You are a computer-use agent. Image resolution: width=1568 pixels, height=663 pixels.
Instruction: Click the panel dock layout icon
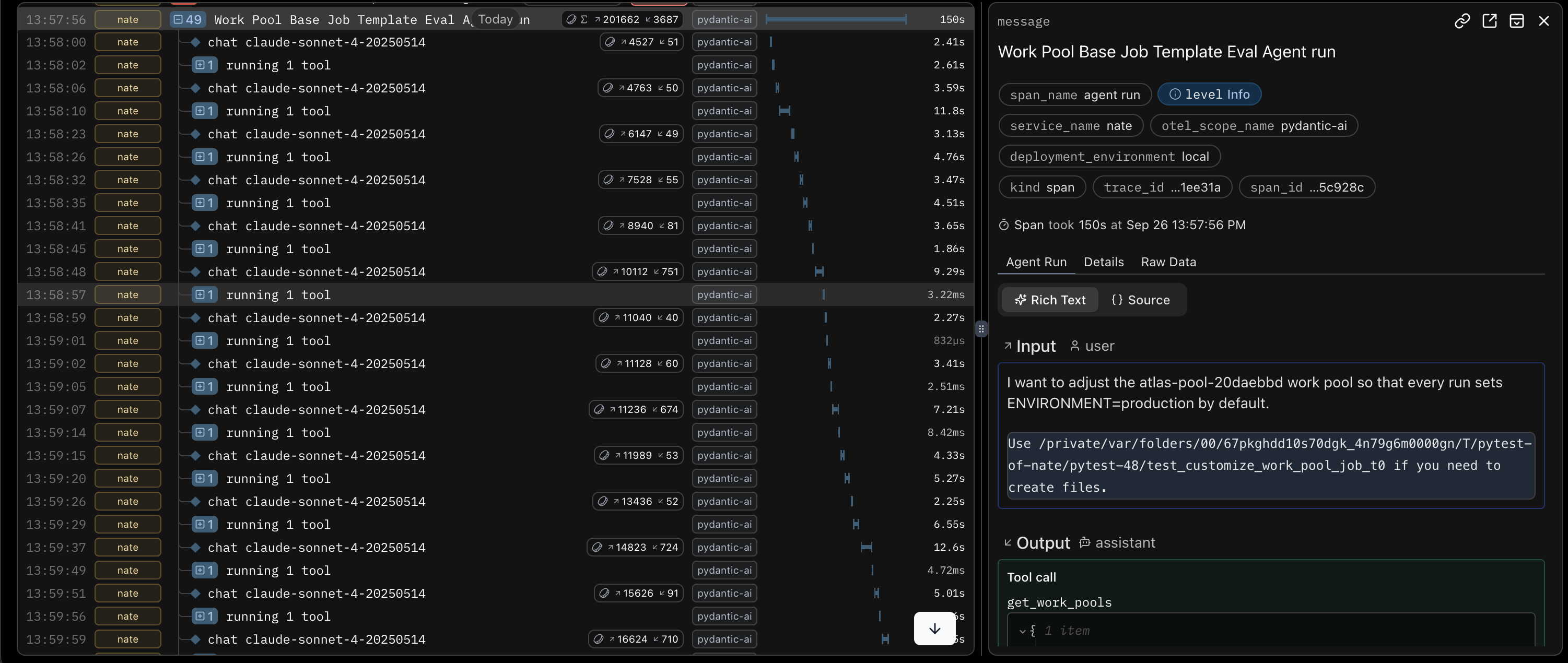[x=1516, y=21]
